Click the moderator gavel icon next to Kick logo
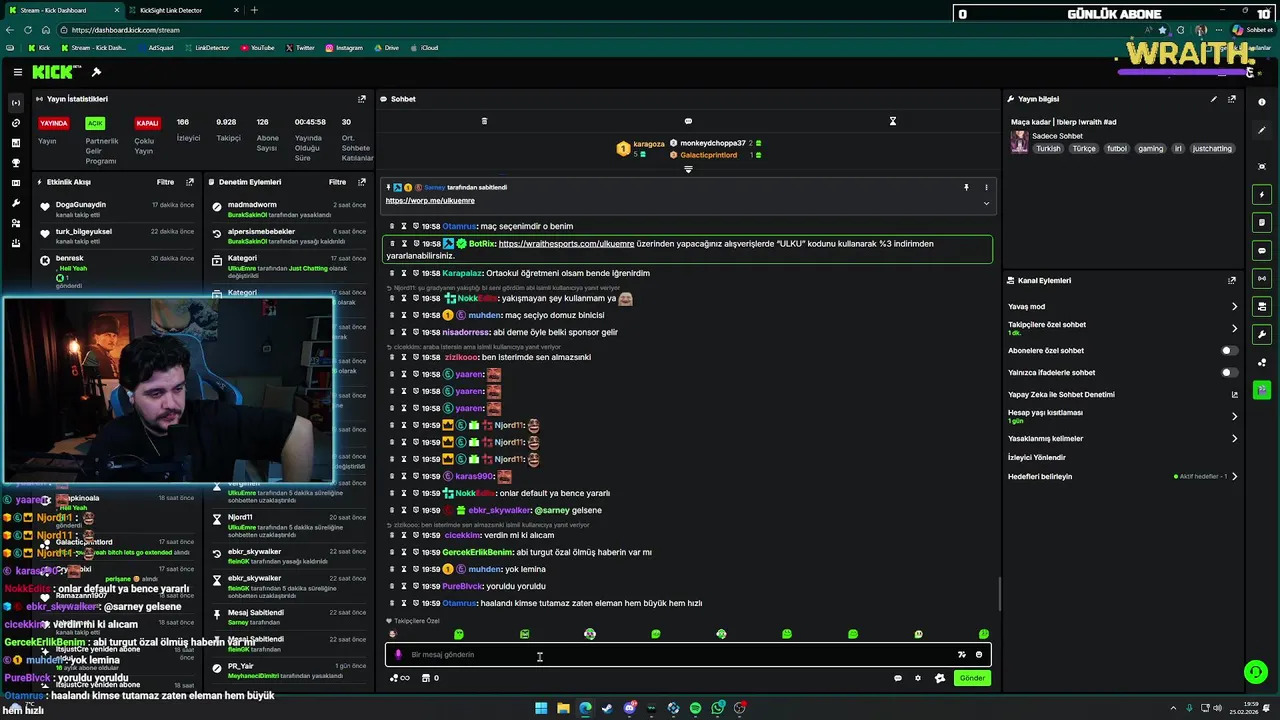The image size is (1280, 720). [x=96, y=72]
